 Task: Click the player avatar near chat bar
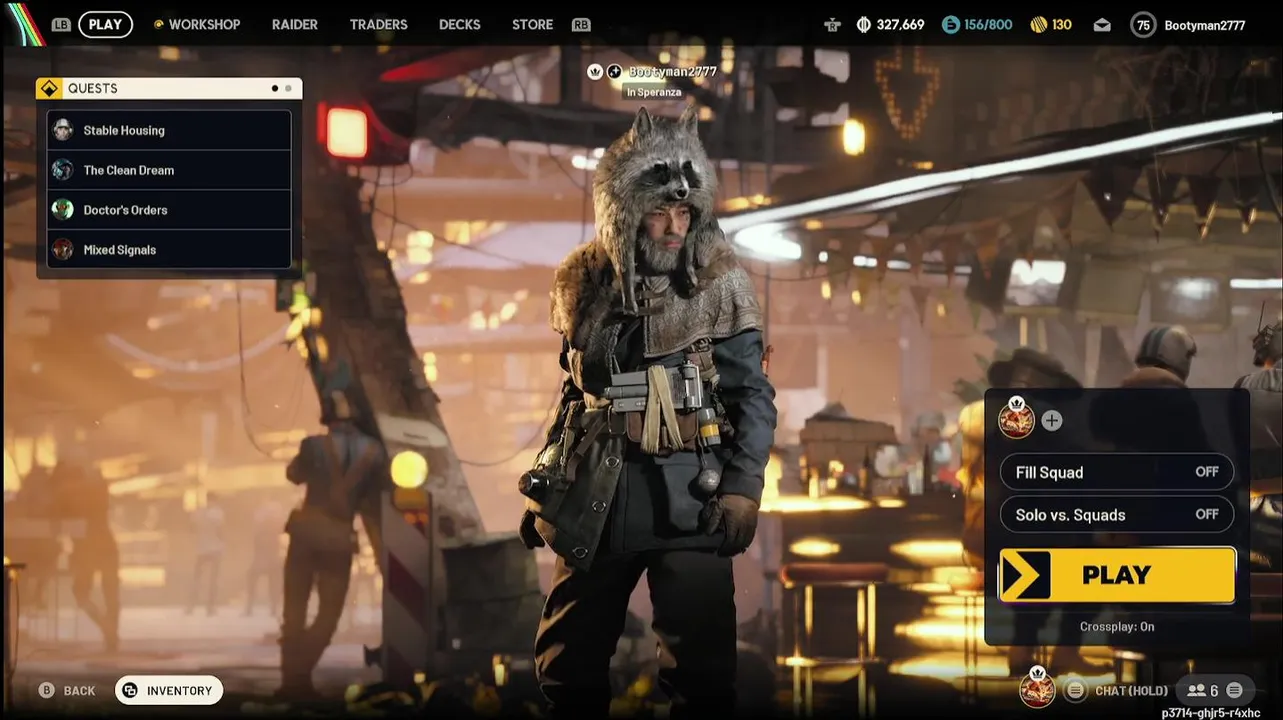(1037, 689)
